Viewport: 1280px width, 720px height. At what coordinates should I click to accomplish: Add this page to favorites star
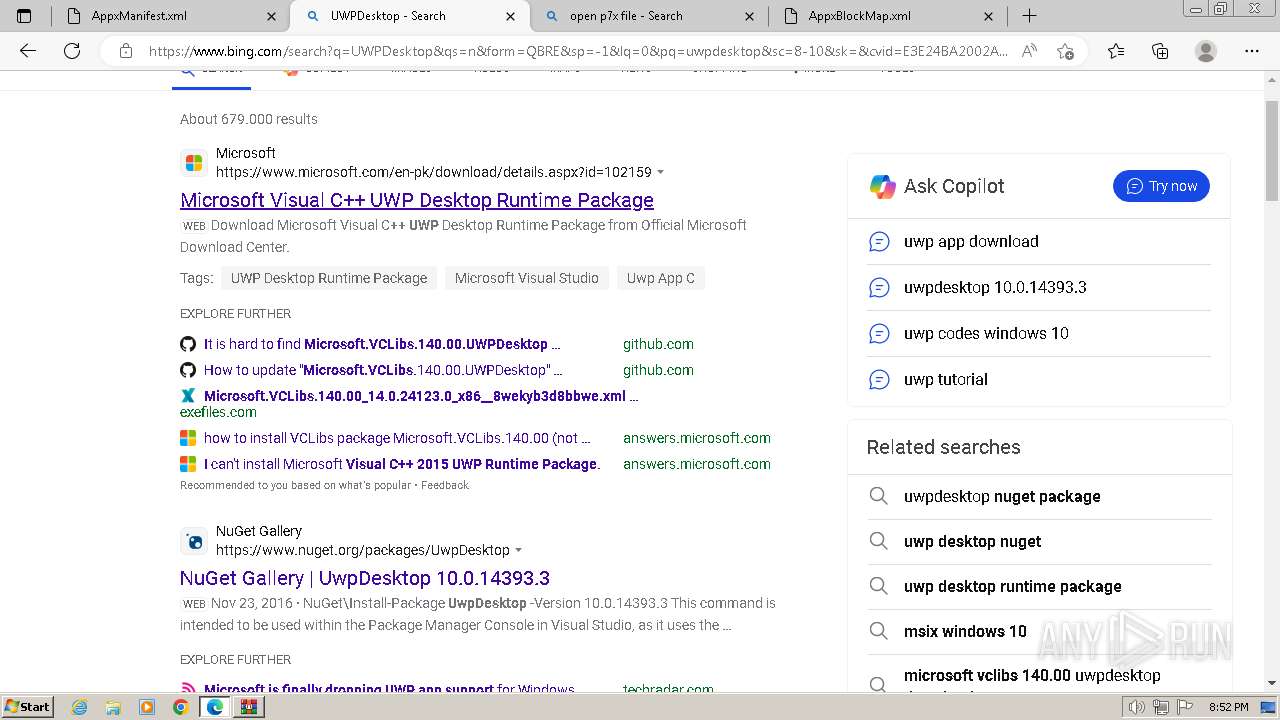tap(1065, 51)
